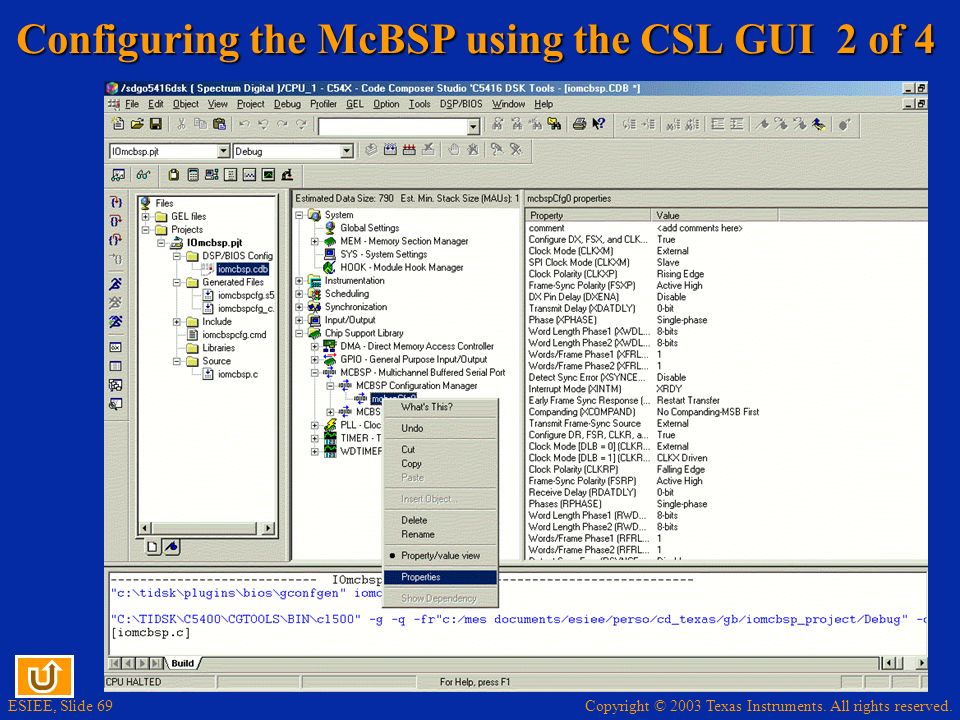The image size is (960, 720).
Task: Click the return arrow icon on slide
Action: [x=45, y=676]
